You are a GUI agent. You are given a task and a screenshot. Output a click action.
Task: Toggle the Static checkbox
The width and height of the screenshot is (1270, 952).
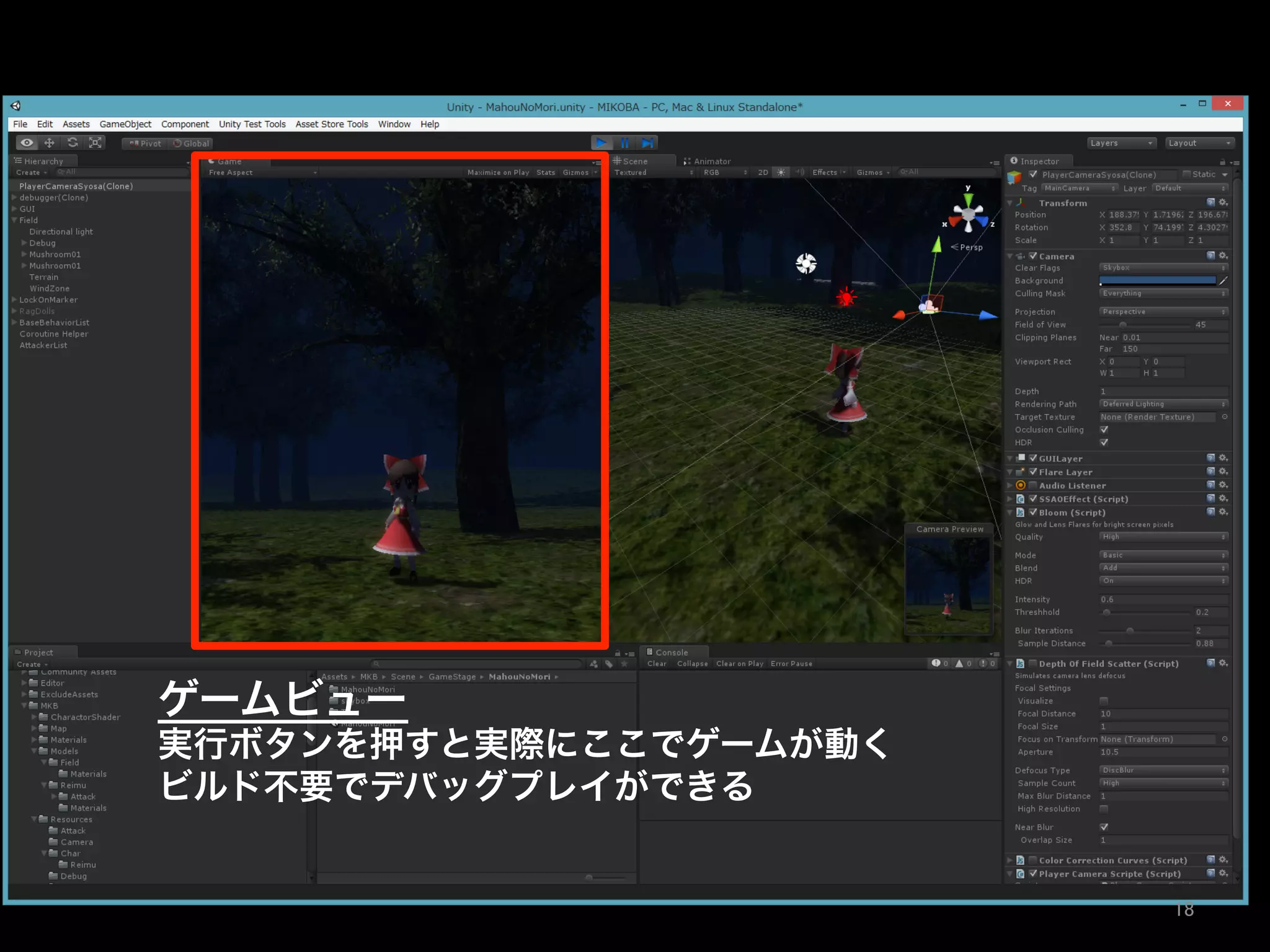coord(1186,174)
